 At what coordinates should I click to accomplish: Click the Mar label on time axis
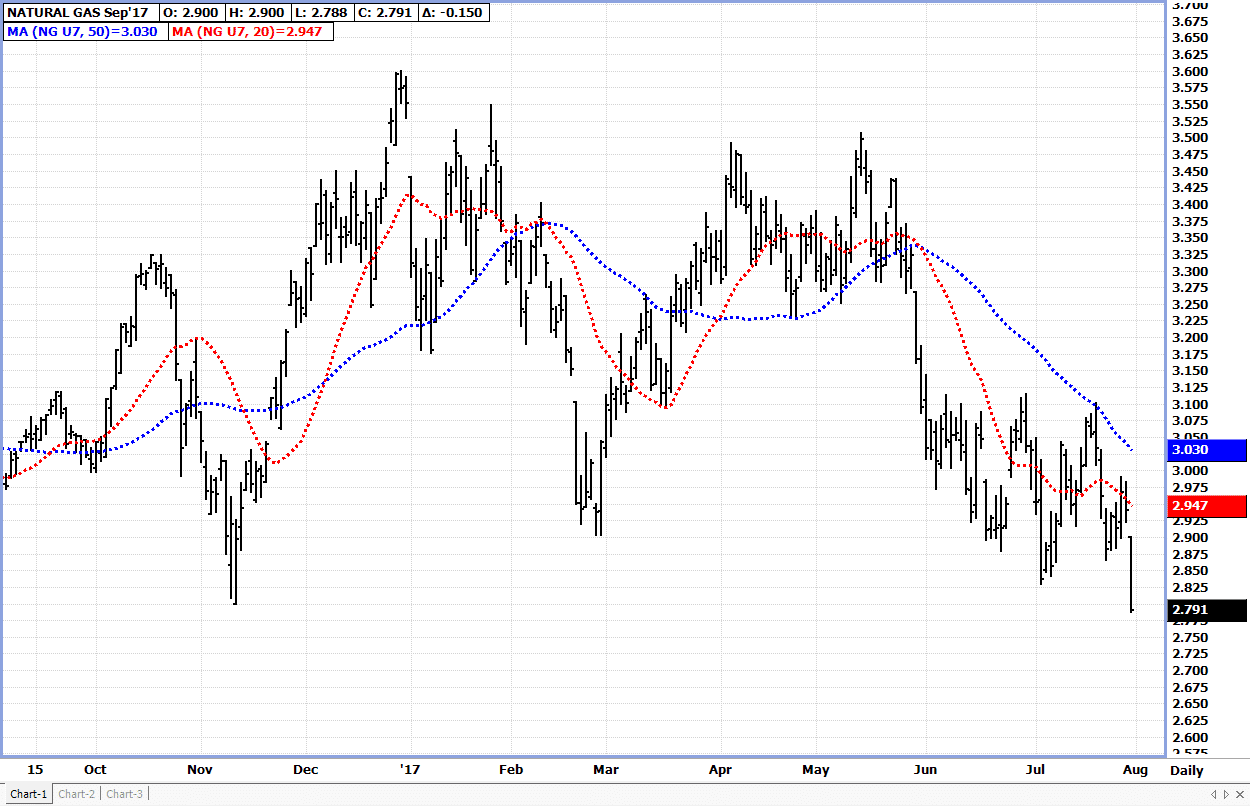click(606, 770)
